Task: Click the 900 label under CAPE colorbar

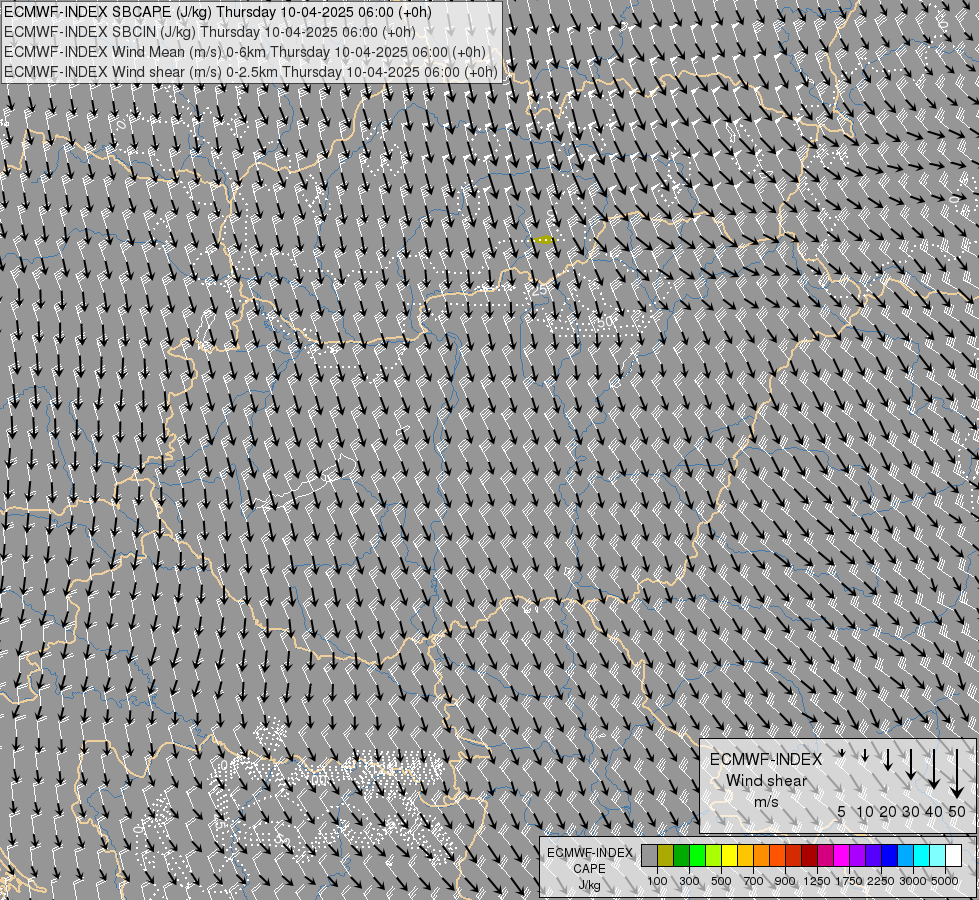Action: coord(785,881)
